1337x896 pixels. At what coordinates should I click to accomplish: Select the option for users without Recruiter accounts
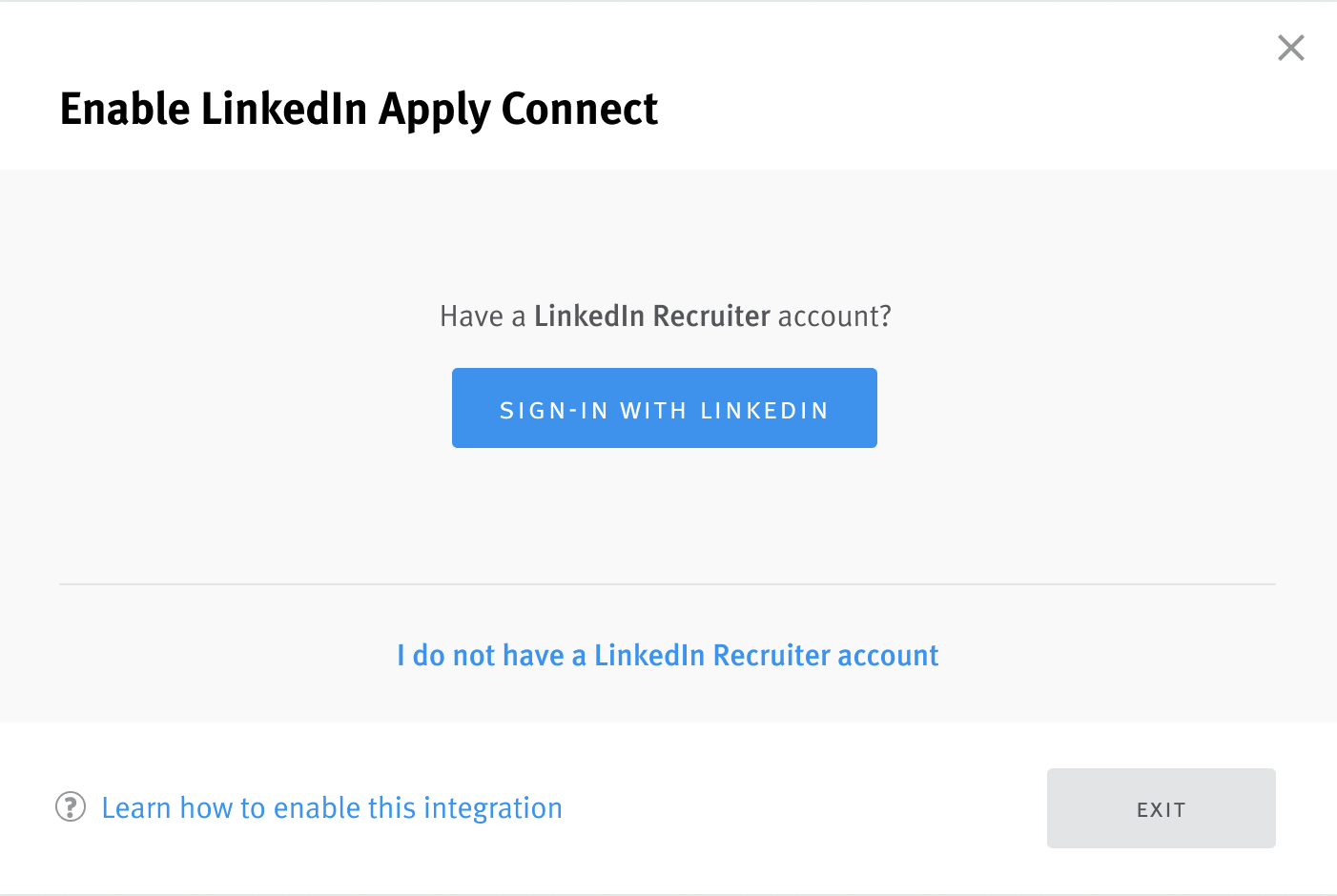[668, 655]
